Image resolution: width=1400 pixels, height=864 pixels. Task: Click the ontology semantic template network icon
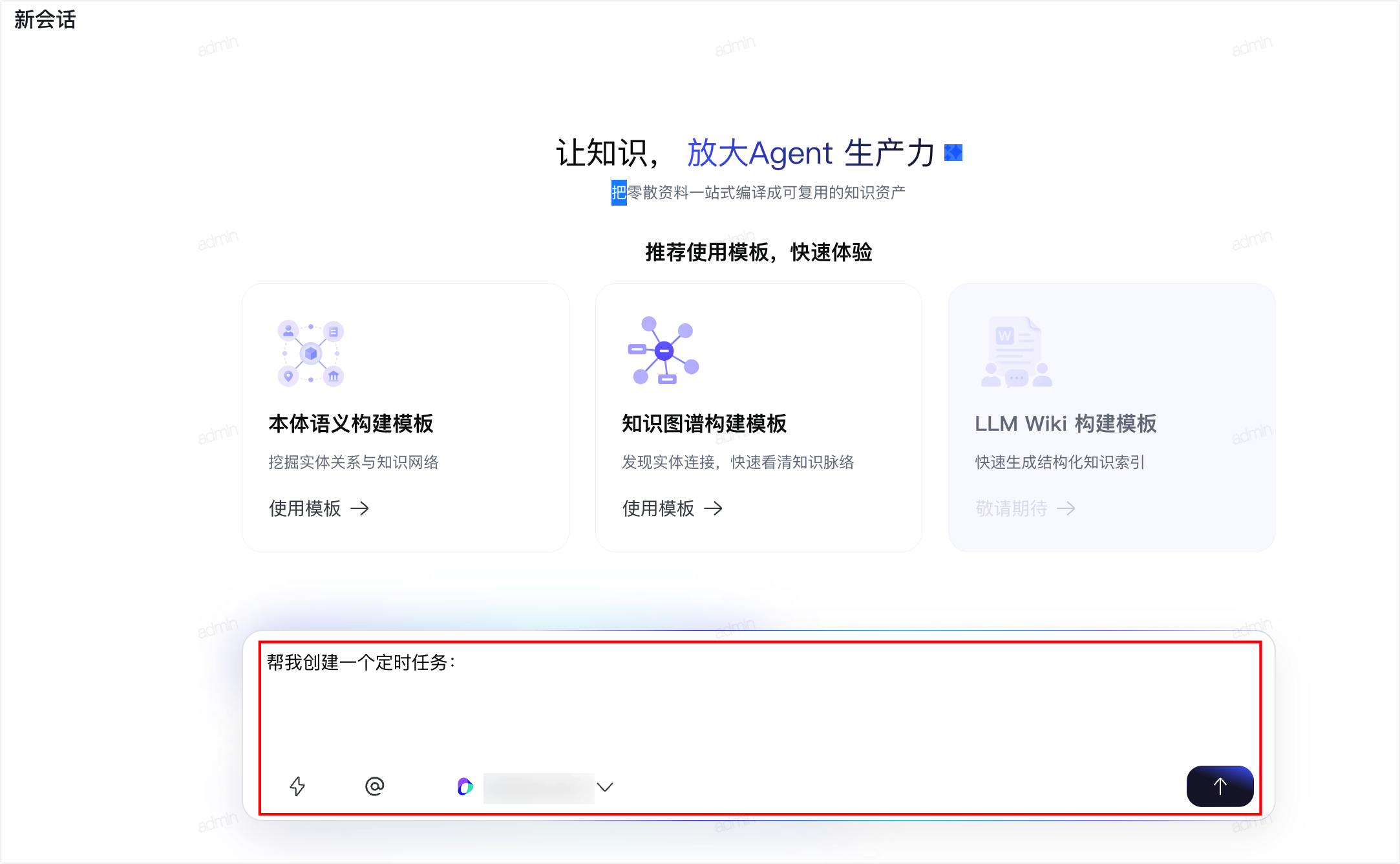(311, 353)
